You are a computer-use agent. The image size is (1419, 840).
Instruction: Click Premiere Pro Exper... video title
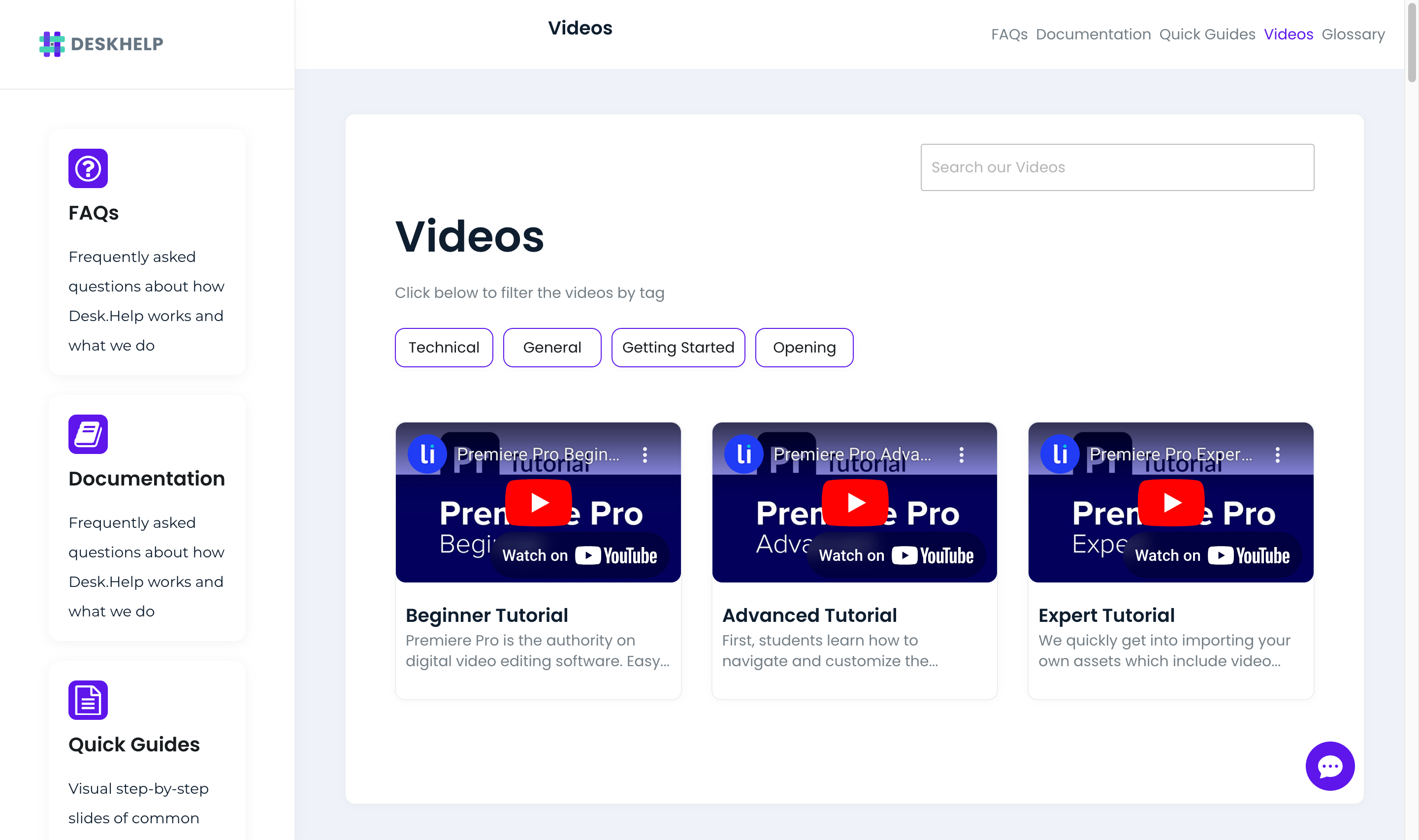click(1170, 454)
